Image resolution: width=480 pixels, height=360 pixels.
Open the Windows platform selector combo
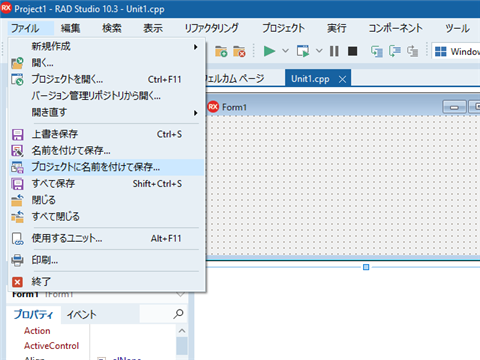click(456, 51)
